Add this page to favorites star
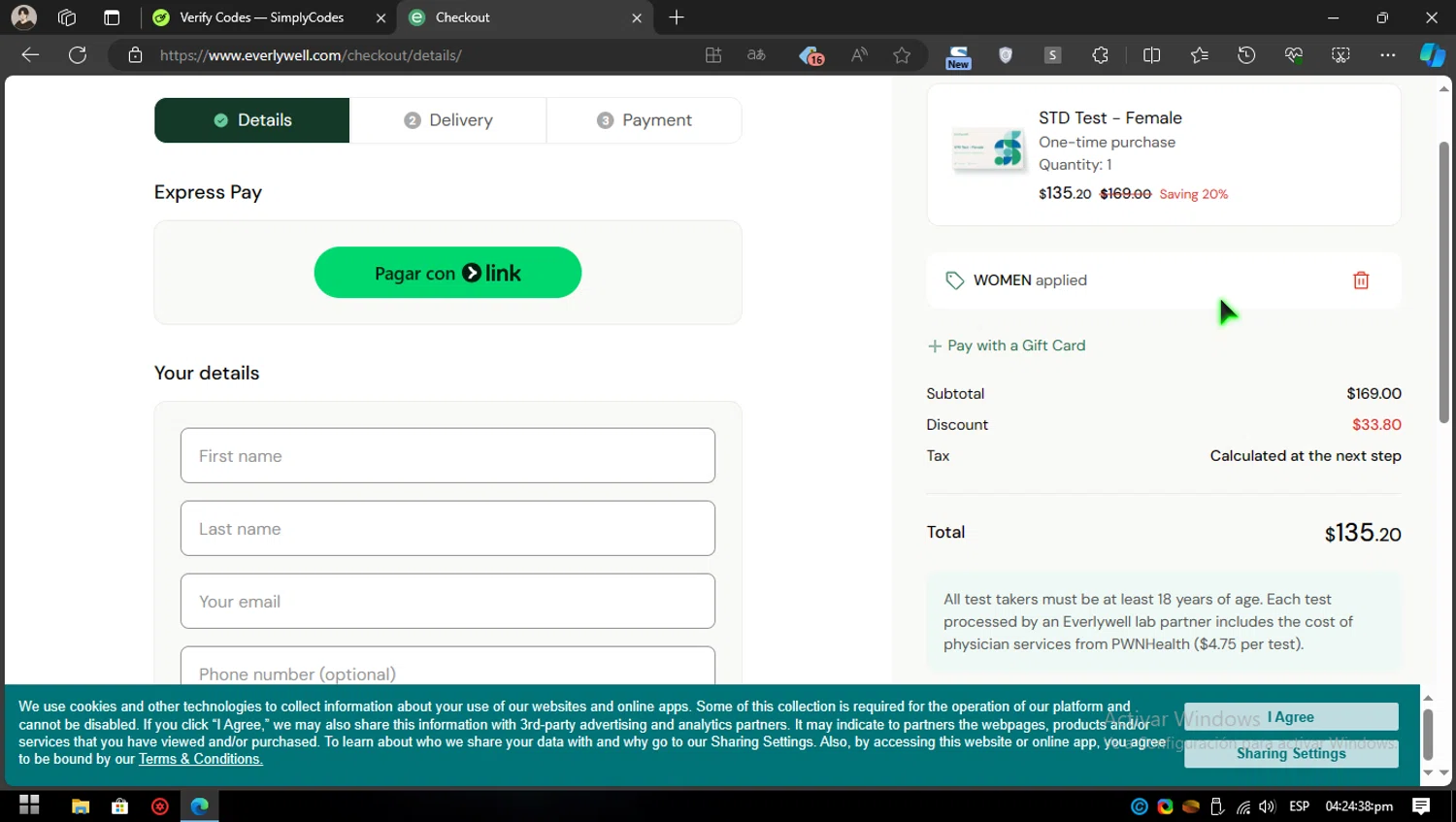The width and height of the screenshot is (1456, 822). pos(902,55)
